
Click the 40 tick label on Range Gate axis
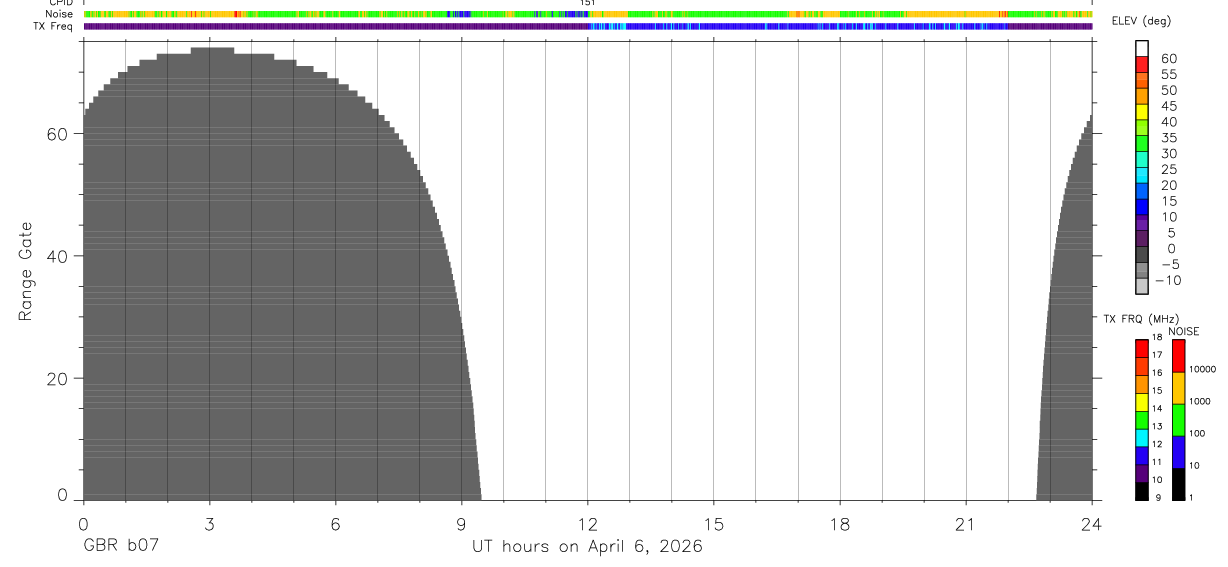click(57, 256)
